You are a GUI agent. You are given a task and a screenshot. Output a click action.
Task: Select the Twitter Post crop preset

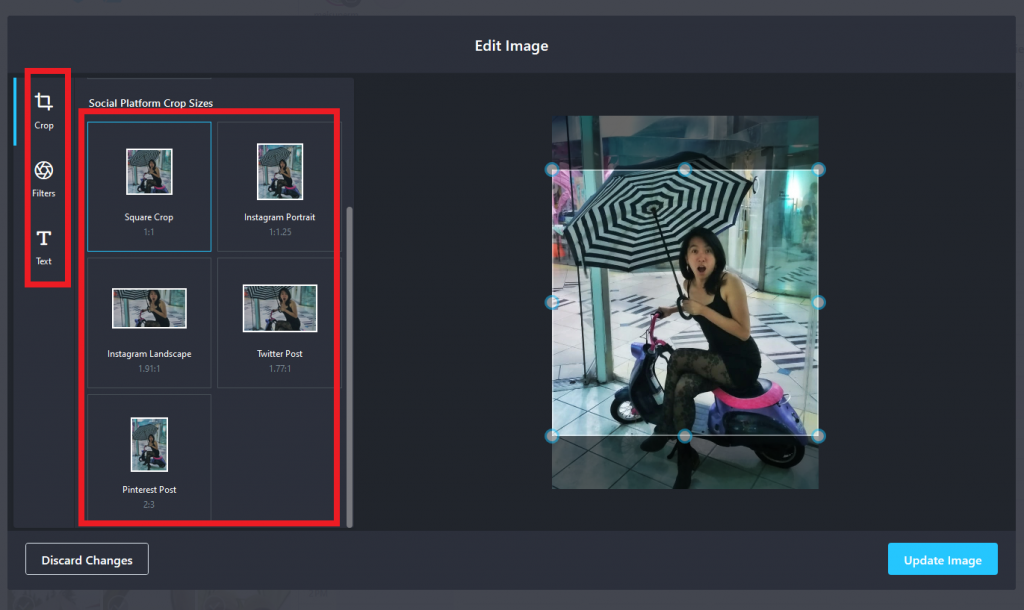tap(279, 322)
